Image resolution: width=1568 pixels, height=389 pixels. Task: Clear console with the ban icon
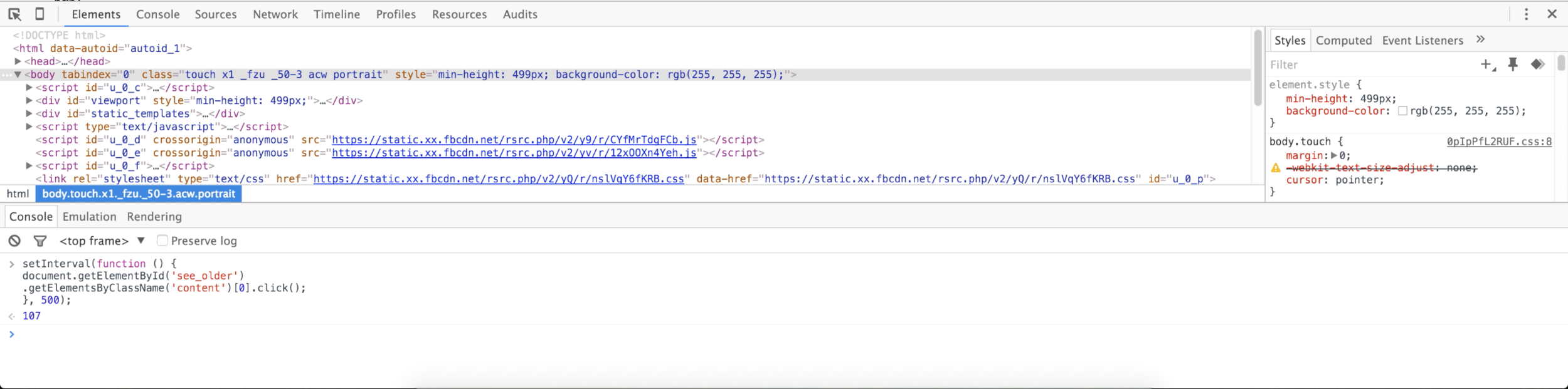tap(14, 241)
